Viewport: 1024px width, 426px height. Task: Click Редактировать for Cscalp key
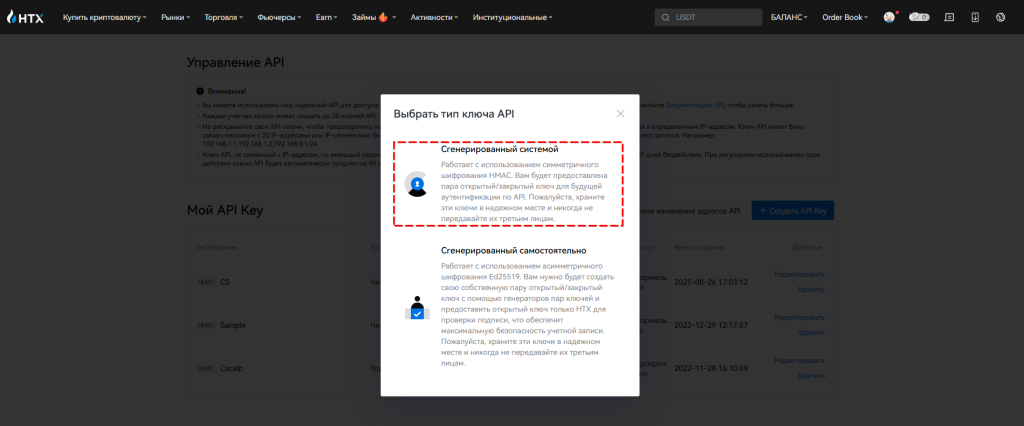click(x=799, y=360)
